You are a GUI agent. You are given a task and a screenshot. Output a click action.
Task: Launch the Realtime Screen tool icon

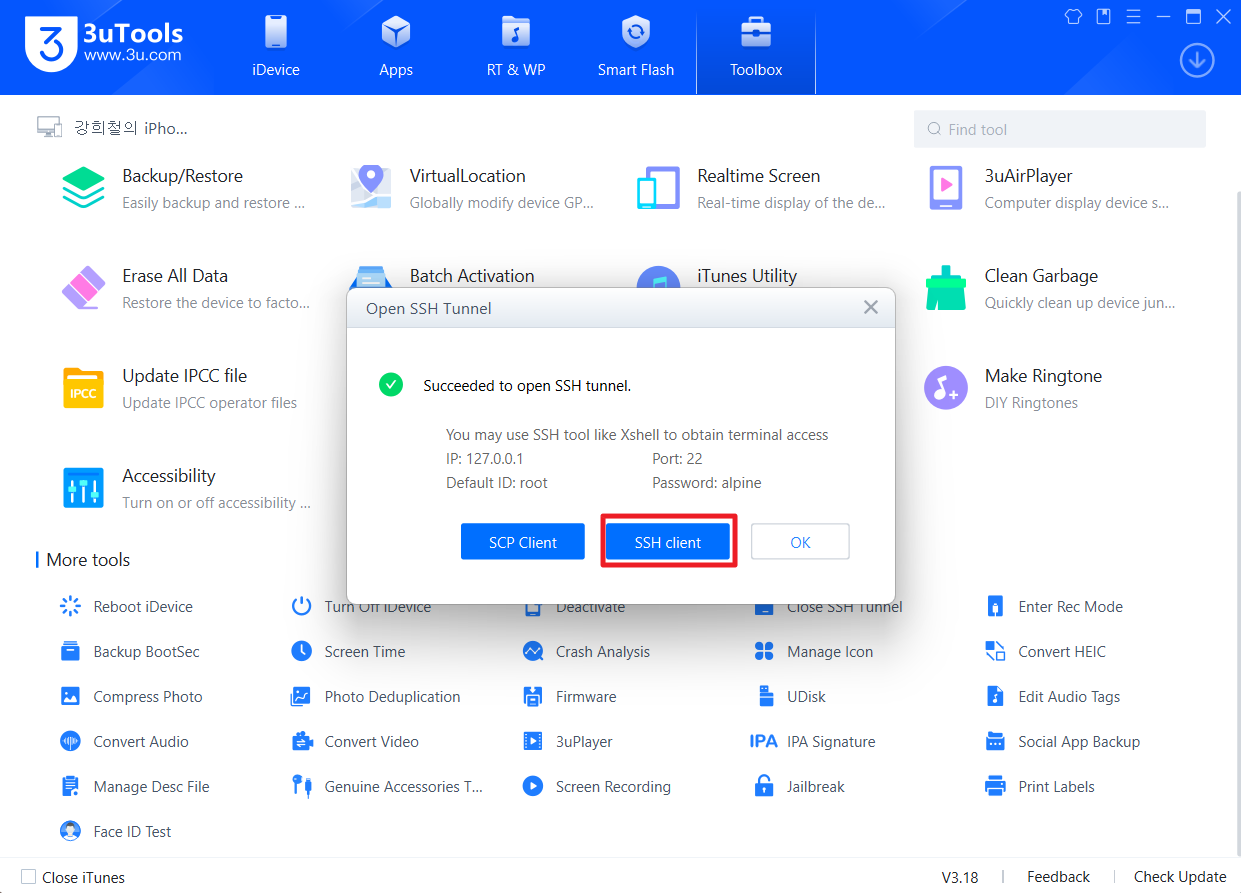(658, 188)
